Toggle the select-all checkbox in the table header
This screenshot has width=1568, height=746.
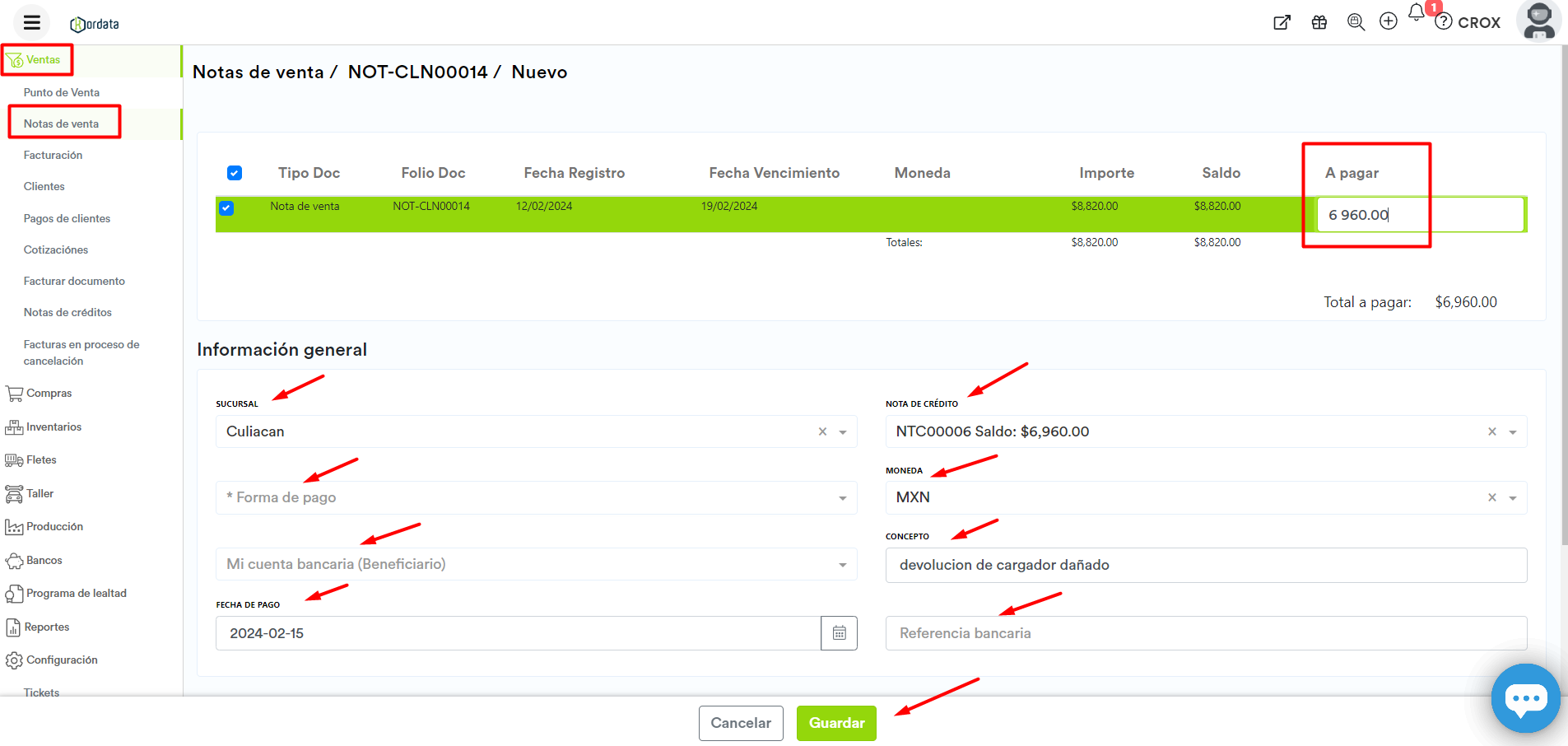coord(235,173)
